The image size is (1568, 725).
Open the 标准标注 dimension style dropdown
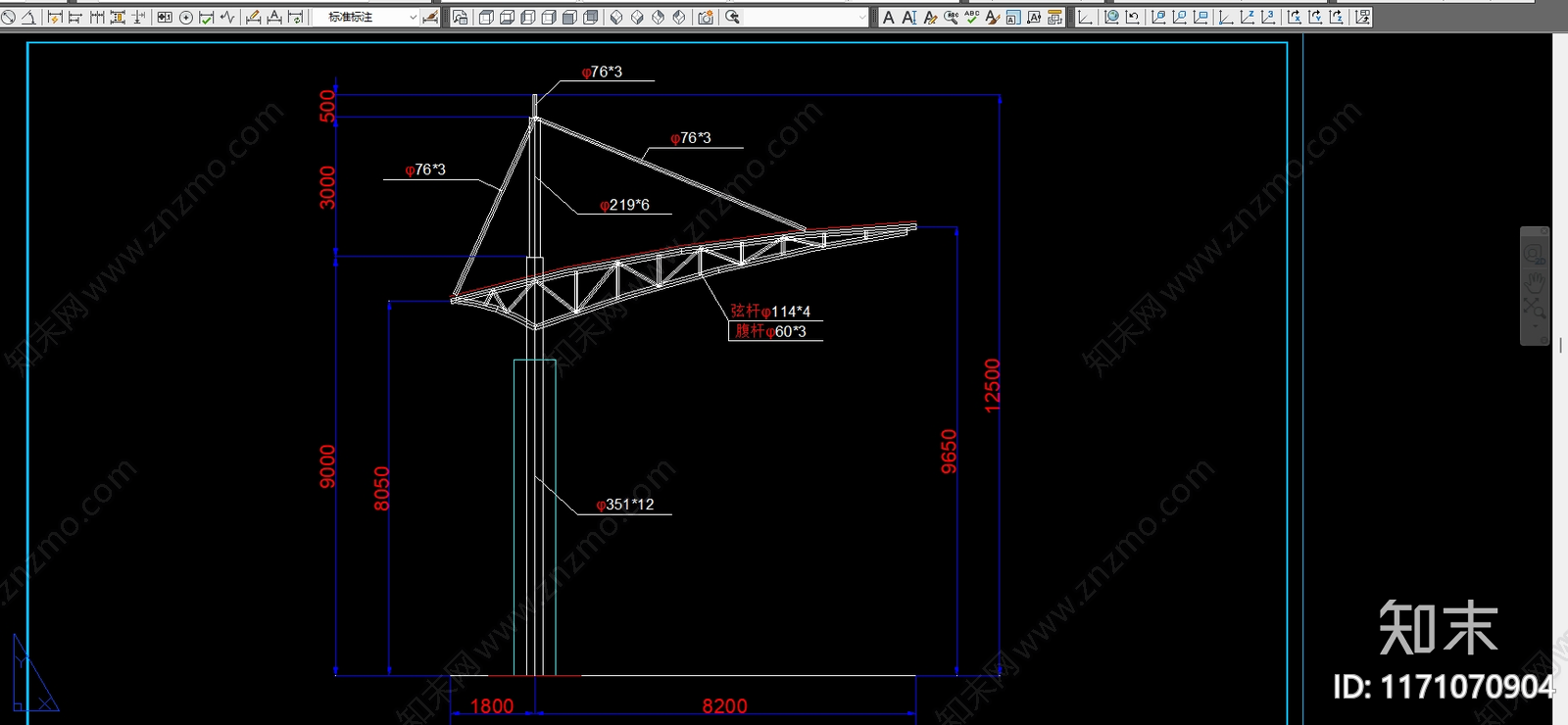(366, 17)
